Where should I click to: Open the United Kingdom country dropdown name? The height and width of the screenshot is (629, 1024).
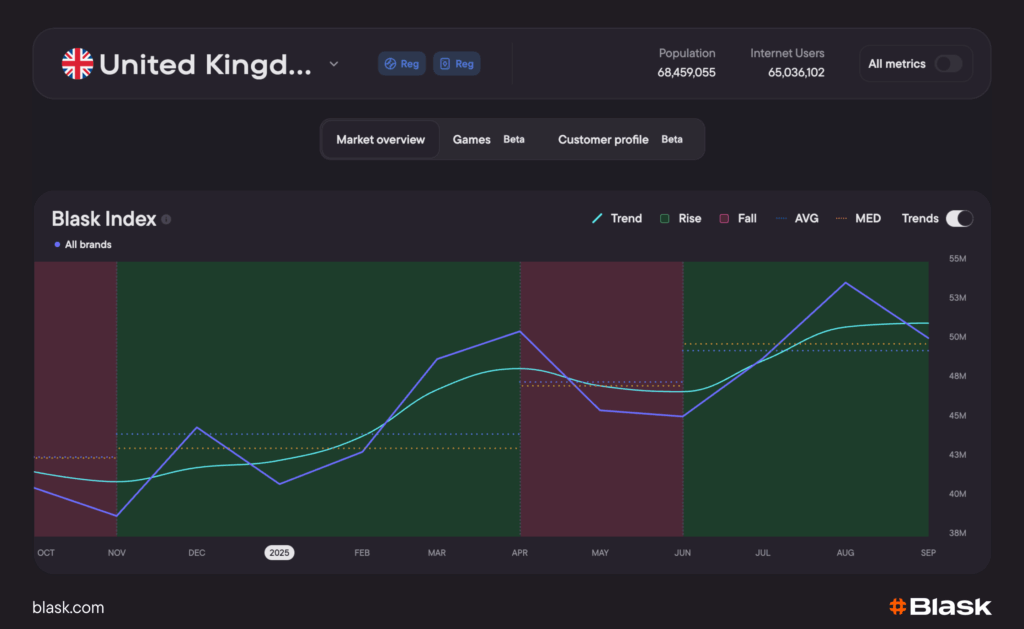pyautogui.click(x=205, y=64)
